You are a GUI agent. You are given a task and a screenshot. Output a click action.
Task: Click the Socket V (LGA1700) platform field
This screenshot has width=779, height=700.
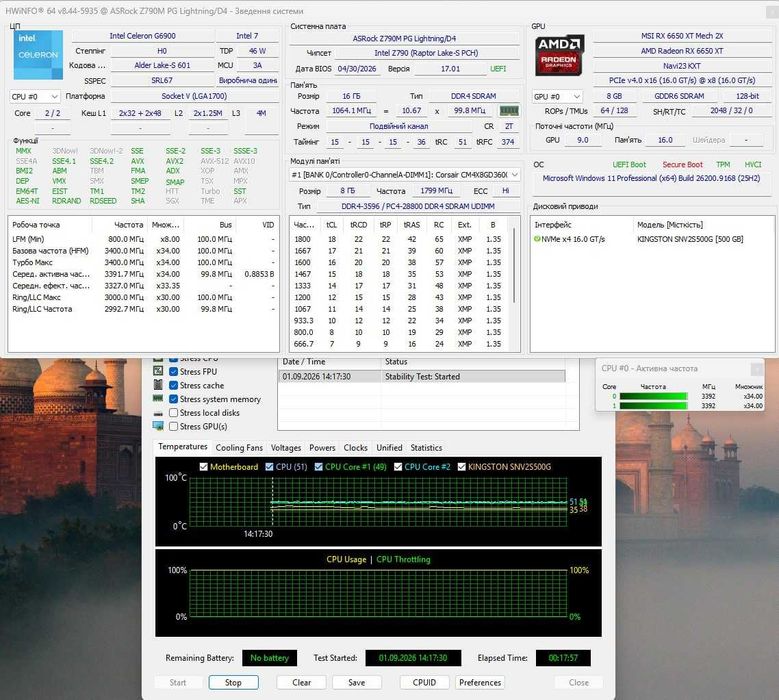(194, 96)
